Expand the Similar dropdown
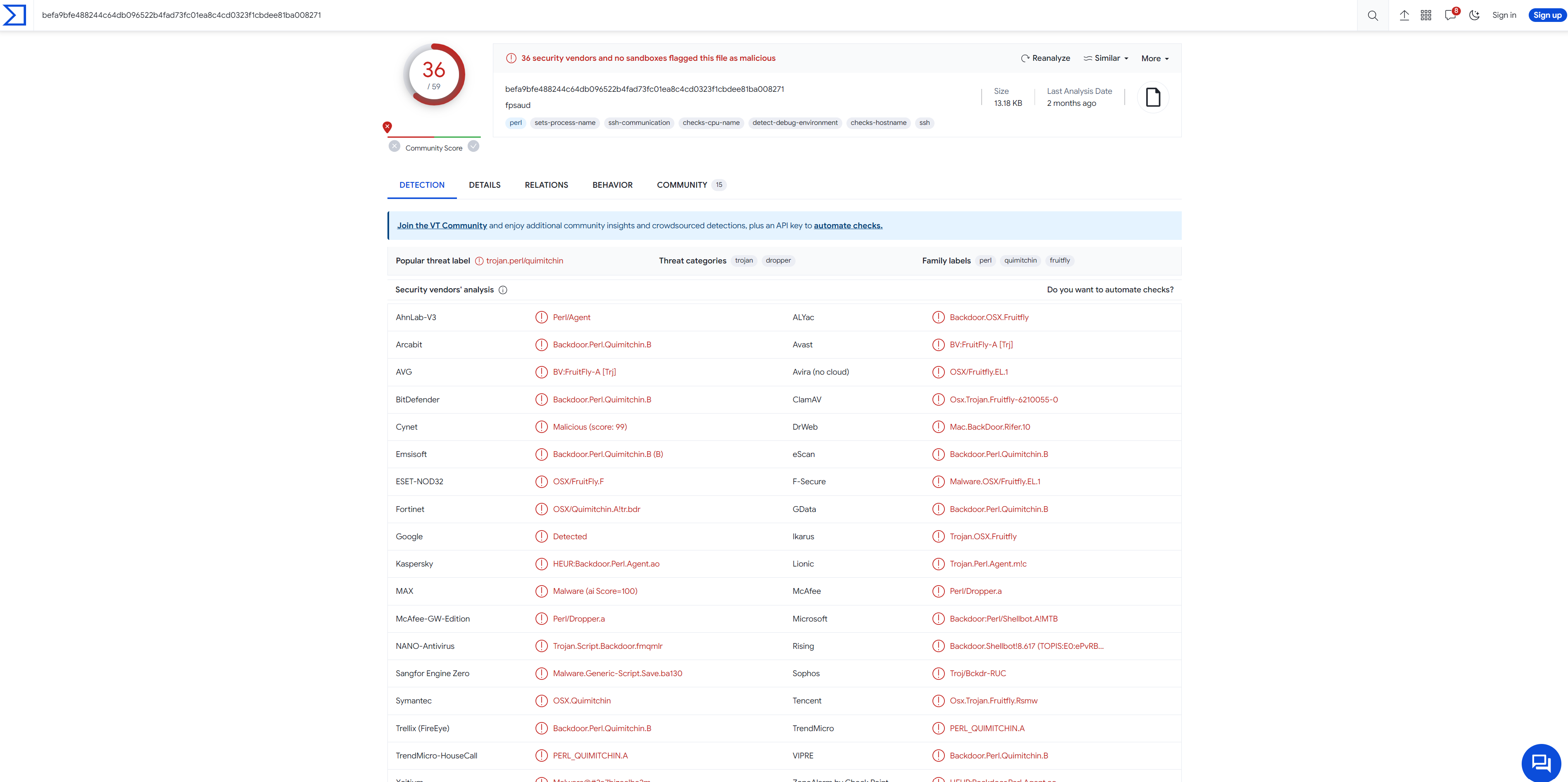Screen dimensions: 1568x782 tap(1106, 58)
